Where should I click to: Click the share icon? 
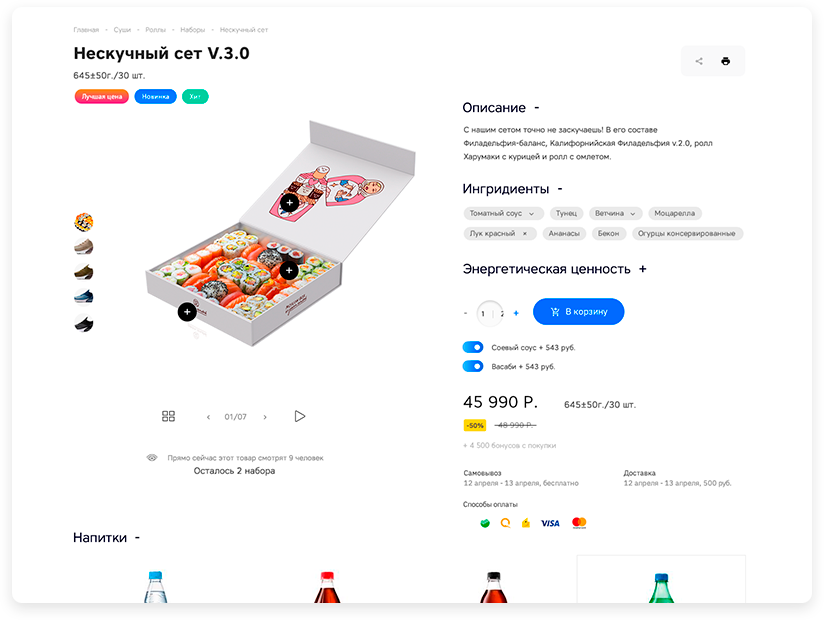[x=699, y=61]
